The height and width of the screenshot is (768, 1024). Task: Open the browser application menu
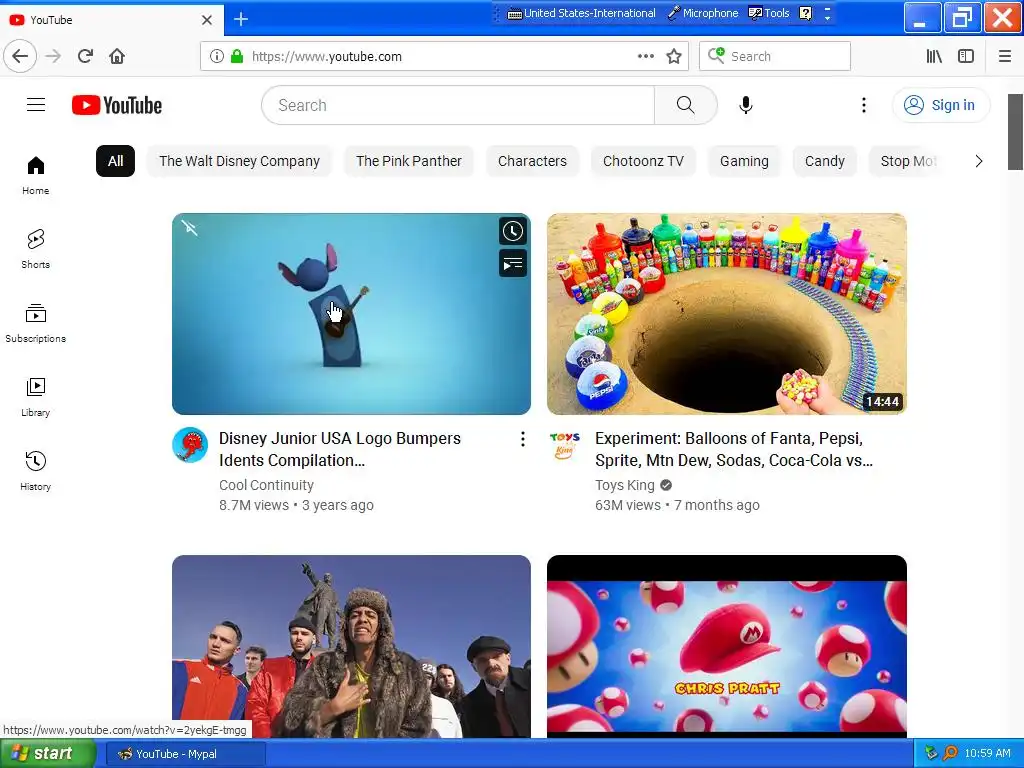[x=1004, y=56]
